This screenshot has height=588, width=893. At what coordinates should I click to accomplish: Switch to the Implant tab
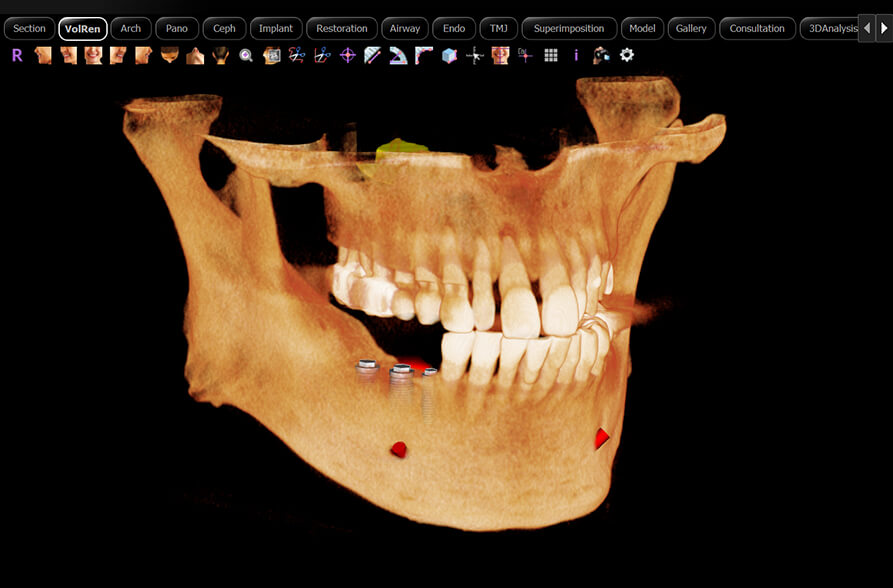276,29
